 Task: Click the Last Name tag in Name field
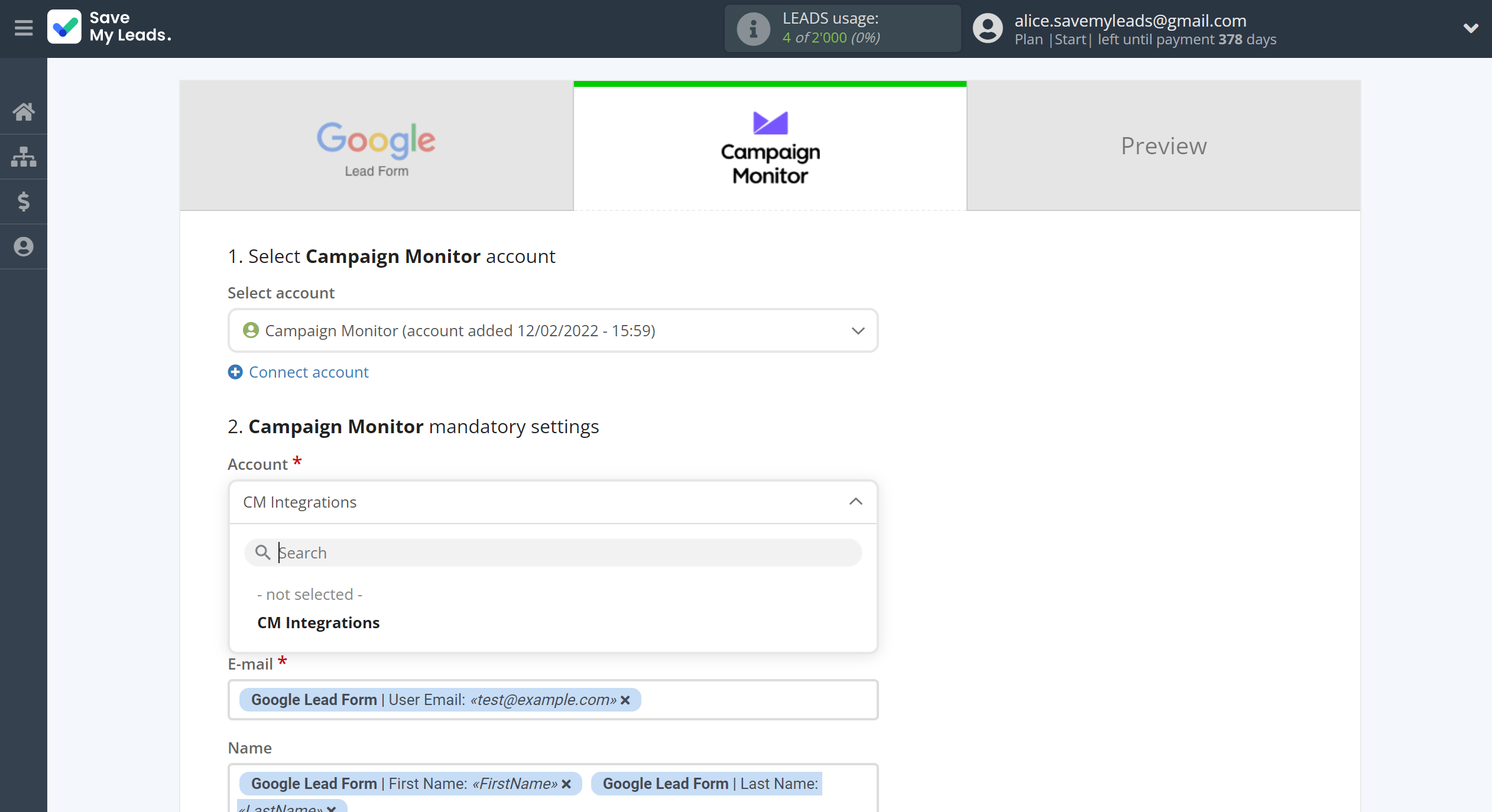click(706, 784)
